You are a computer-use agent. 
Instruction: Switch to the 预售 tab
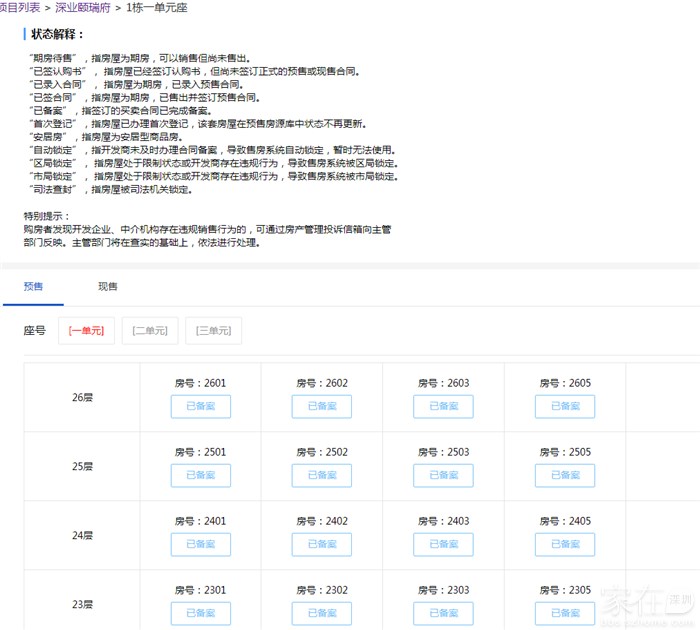[33, 286]
